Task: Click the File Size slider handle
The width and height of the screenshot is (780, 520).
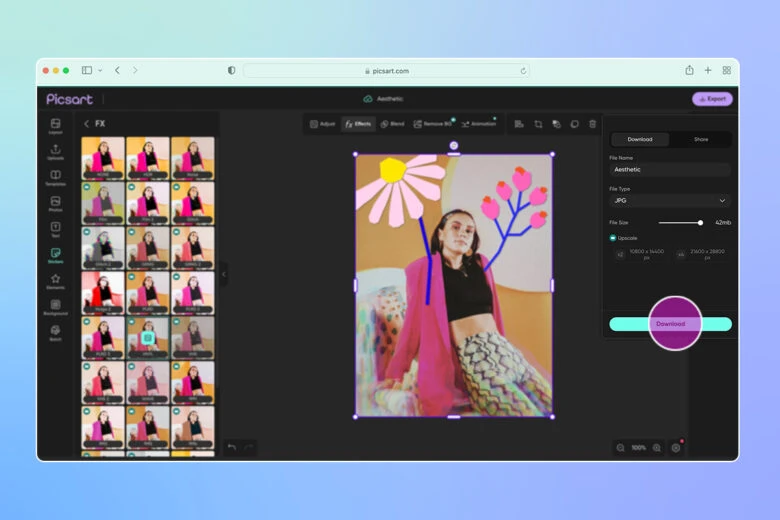Action: [700, 222]
